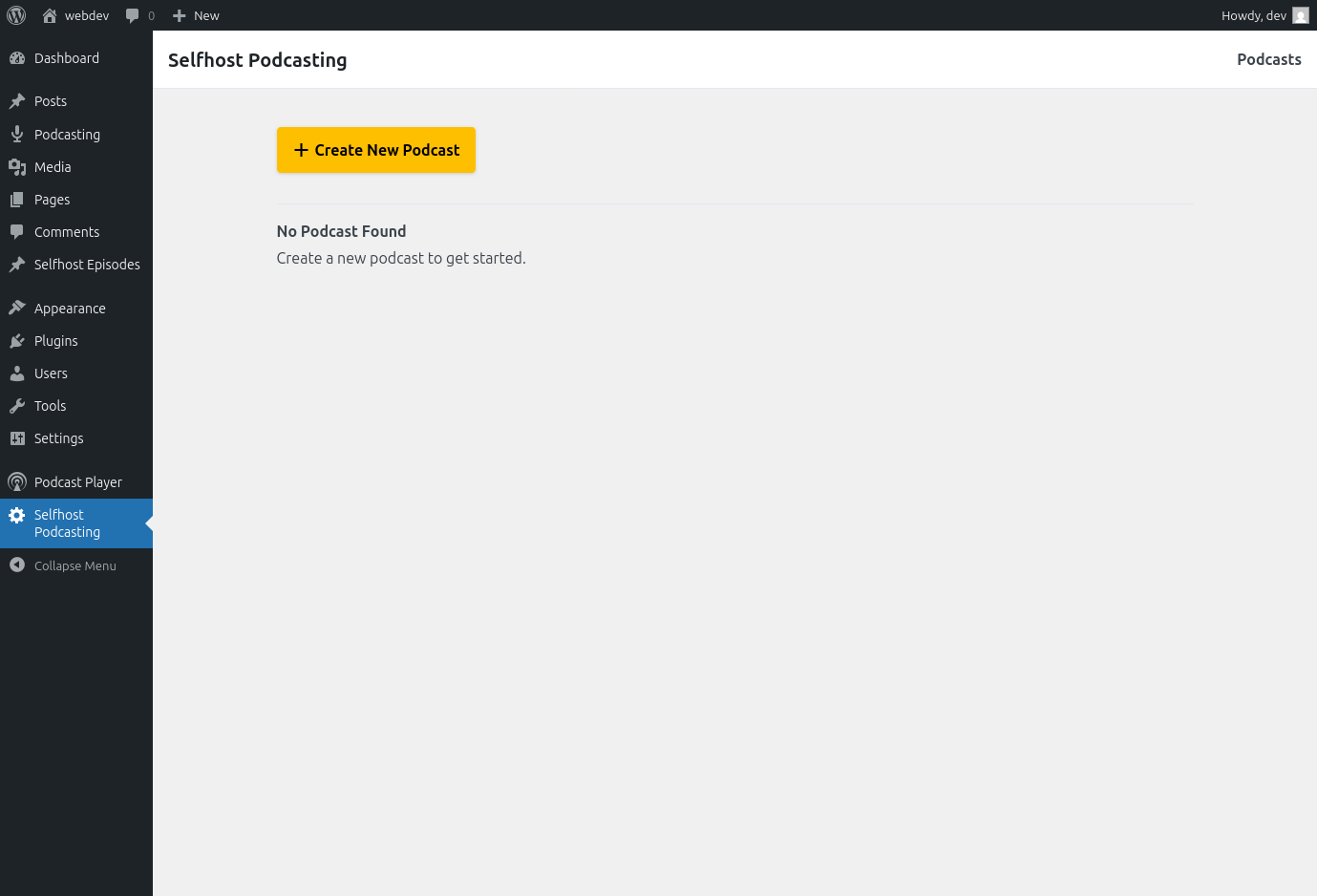Click Create New Podcast button

pyautogui.click(x=376, y=150)
